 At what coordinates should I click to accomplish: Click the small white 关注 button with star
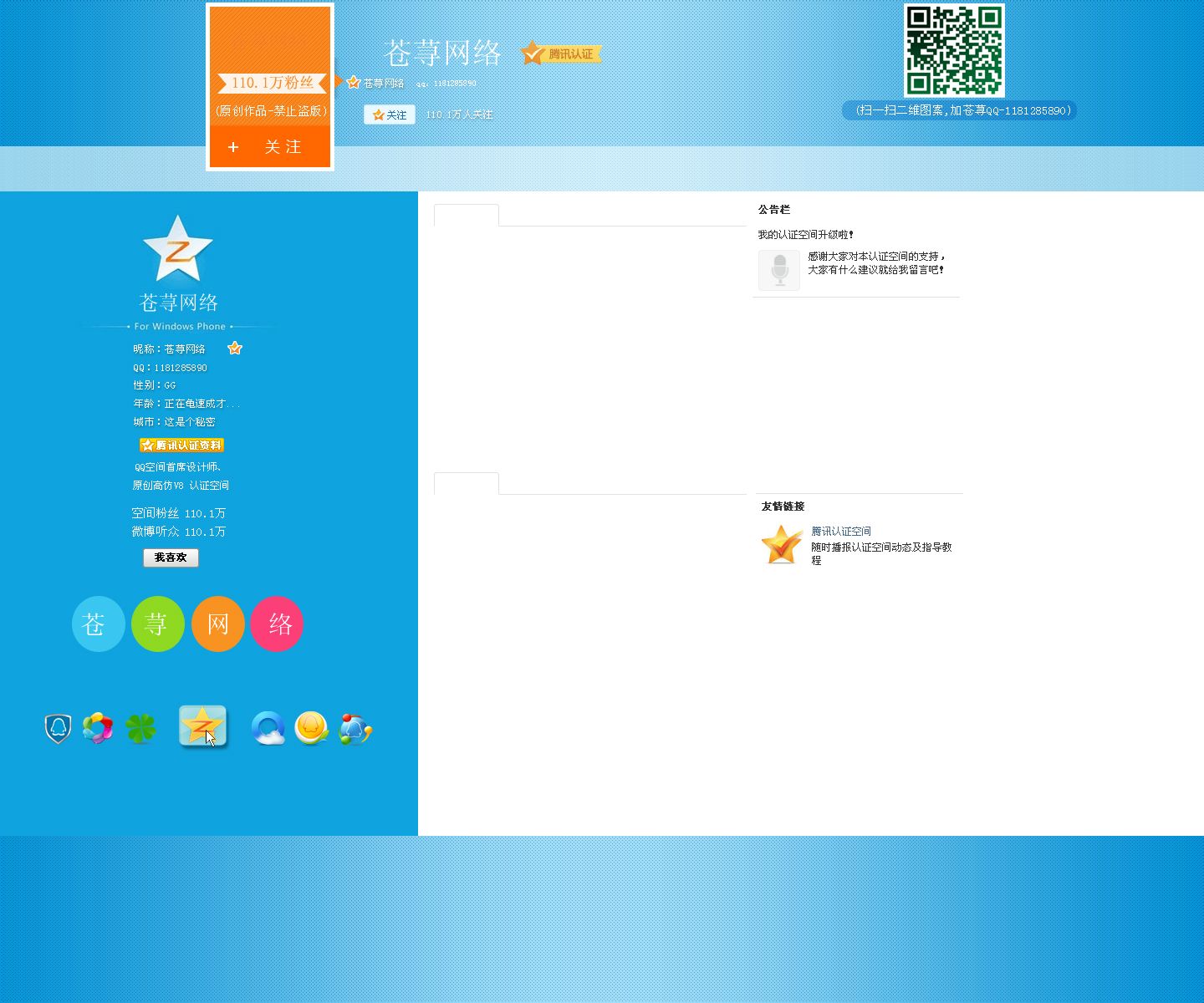[390, 115]
